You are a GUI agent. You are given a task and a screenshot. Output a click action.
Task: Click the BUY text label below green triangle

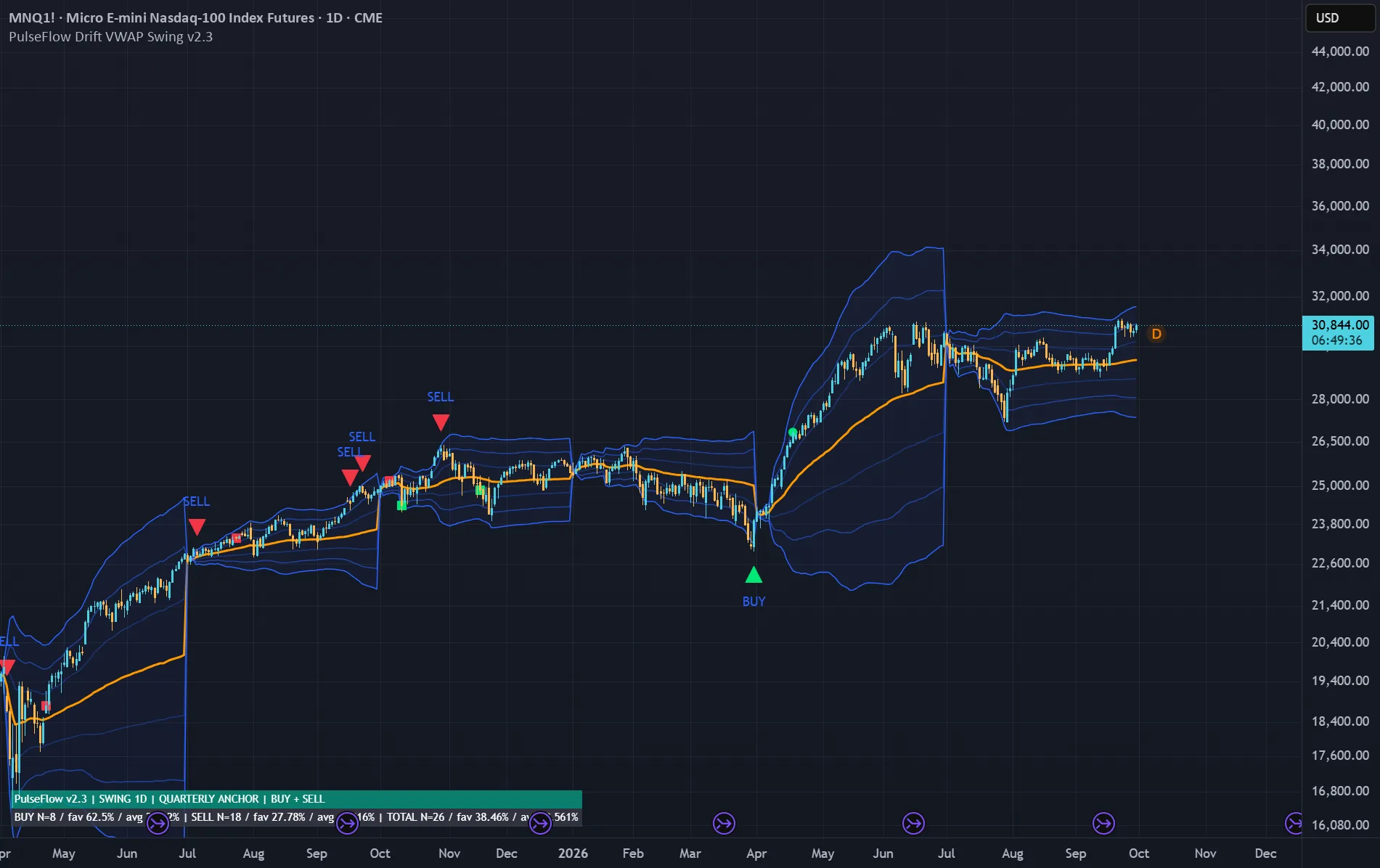click(x=754, y=602)
